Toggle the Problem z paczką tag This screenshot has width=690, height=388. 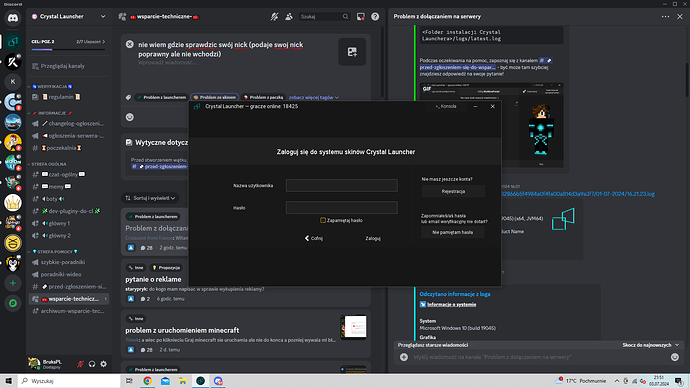(263, 97)
